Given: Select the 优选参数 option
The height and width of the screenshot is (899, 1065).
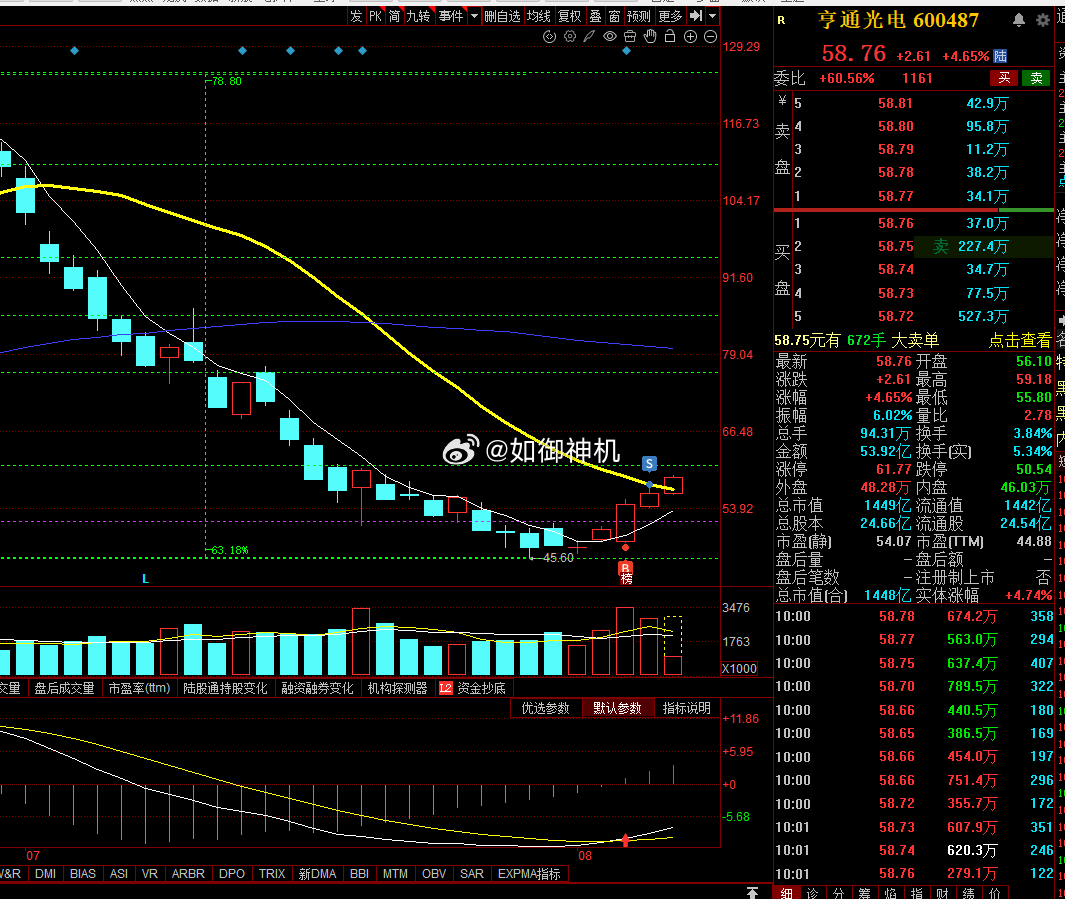Looking at the screenshot, I should [545, 708].
